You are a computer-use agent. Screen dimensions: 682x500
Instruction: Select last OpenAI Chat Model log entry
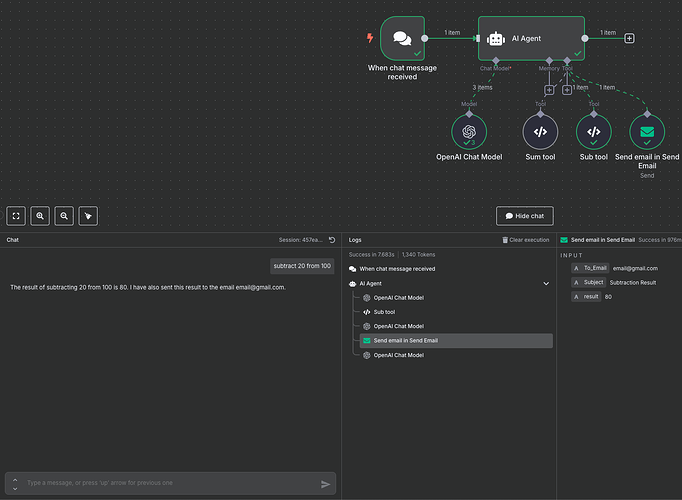point(456,355)
